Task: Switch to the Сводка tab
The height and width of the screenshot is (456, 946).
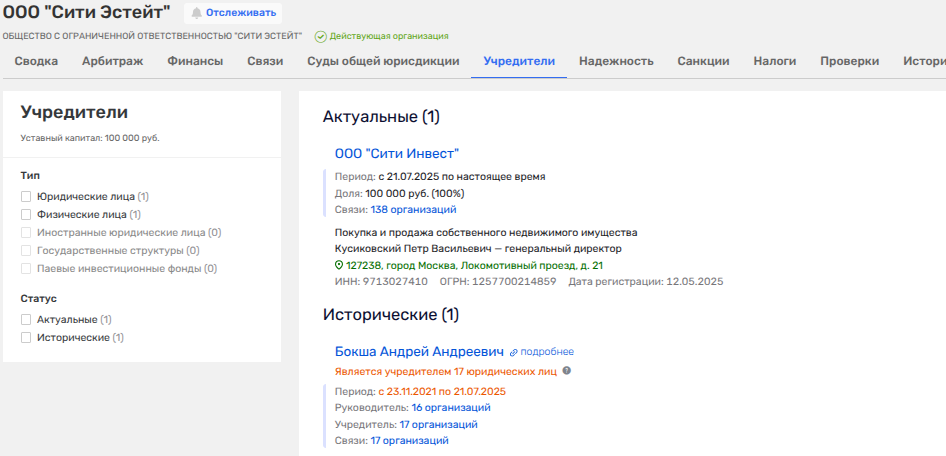Action: point(36,61)
